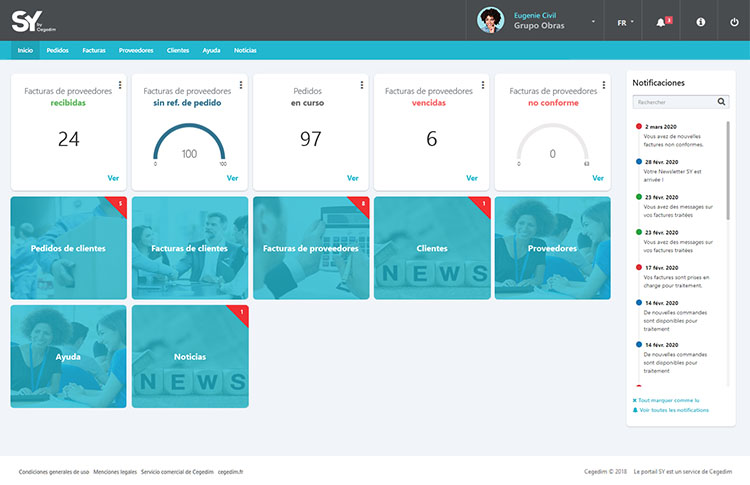The height and width of the screenshot is (485, 750).
Task: Focus the Rechercher notifications search field
Action: [672, 101]
